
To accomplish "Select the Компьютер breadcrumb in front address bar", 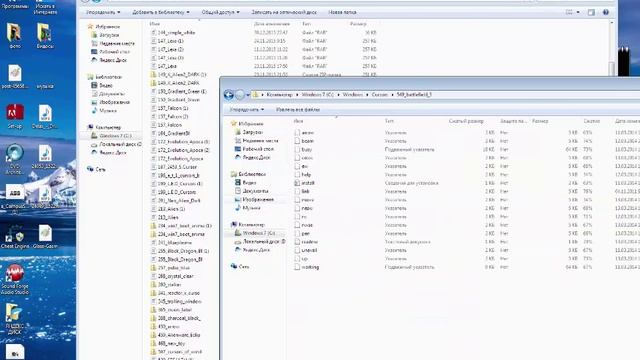I will (280, 95).
